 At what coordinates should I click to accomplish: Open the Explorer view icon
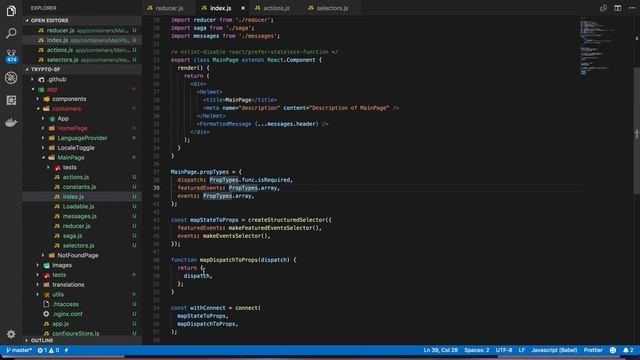11,11
